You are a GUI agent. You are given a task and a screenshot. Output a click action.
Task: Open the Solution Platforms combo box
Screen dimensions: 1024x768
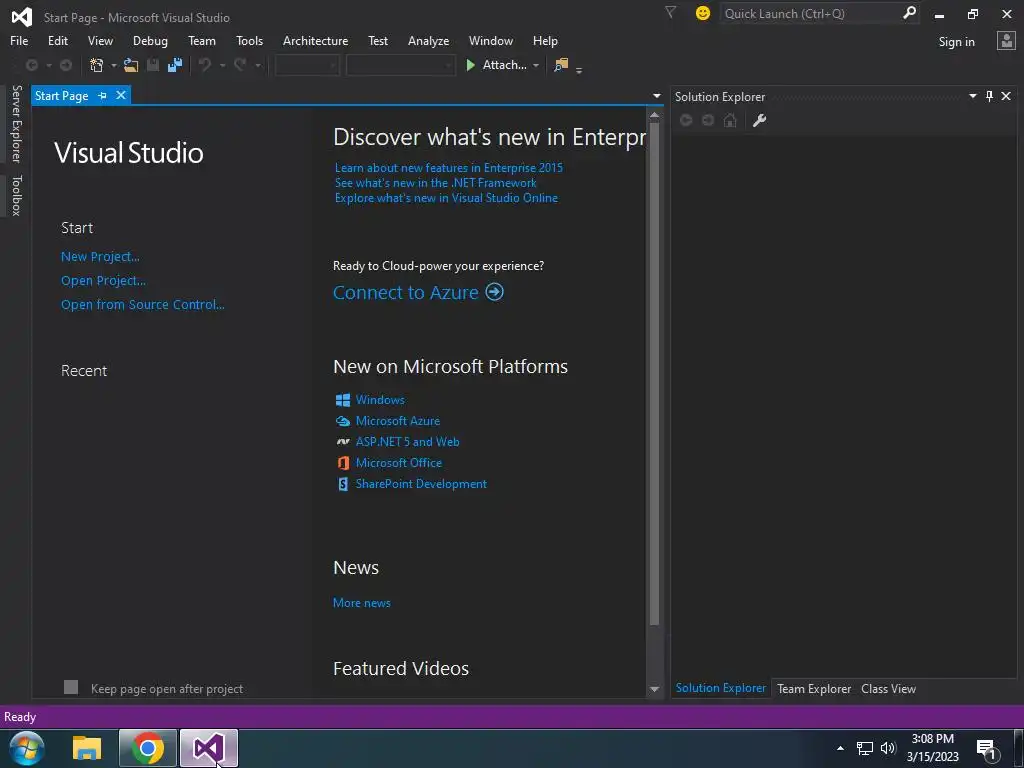[x=400, y=65]
